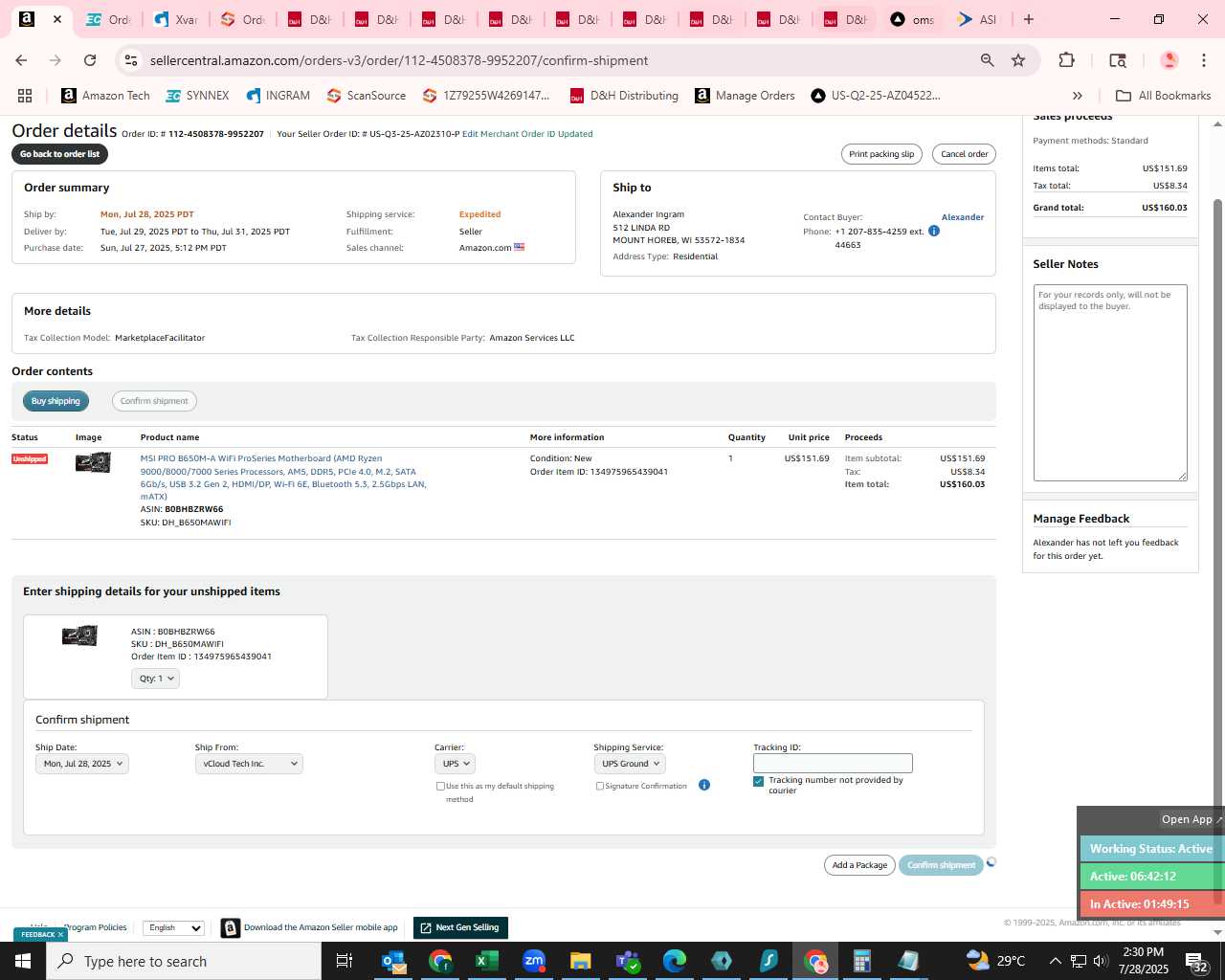Click the Windows 'Type here to search' box
This screenshot has height=980, width=1225.
click(184, 961)
